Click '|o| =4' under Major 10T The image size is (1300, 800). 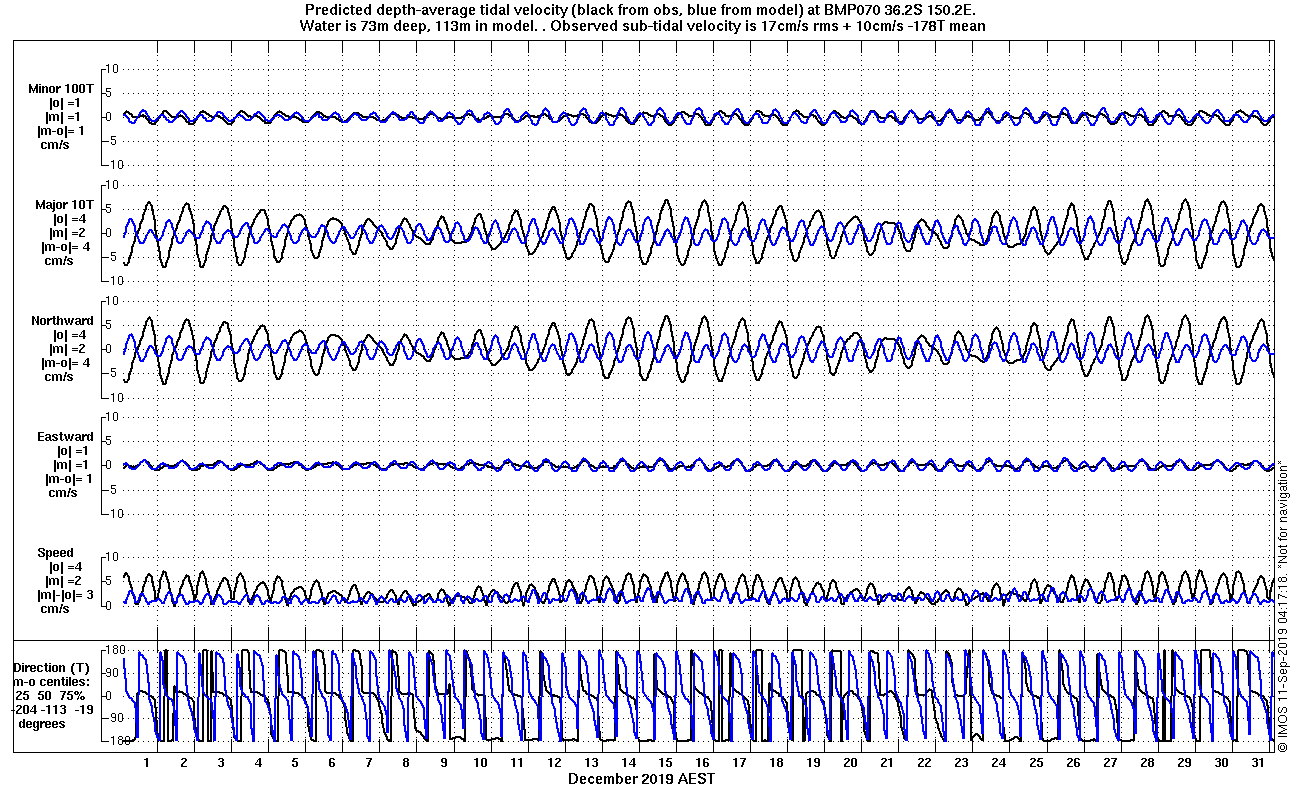click(69, 219)
